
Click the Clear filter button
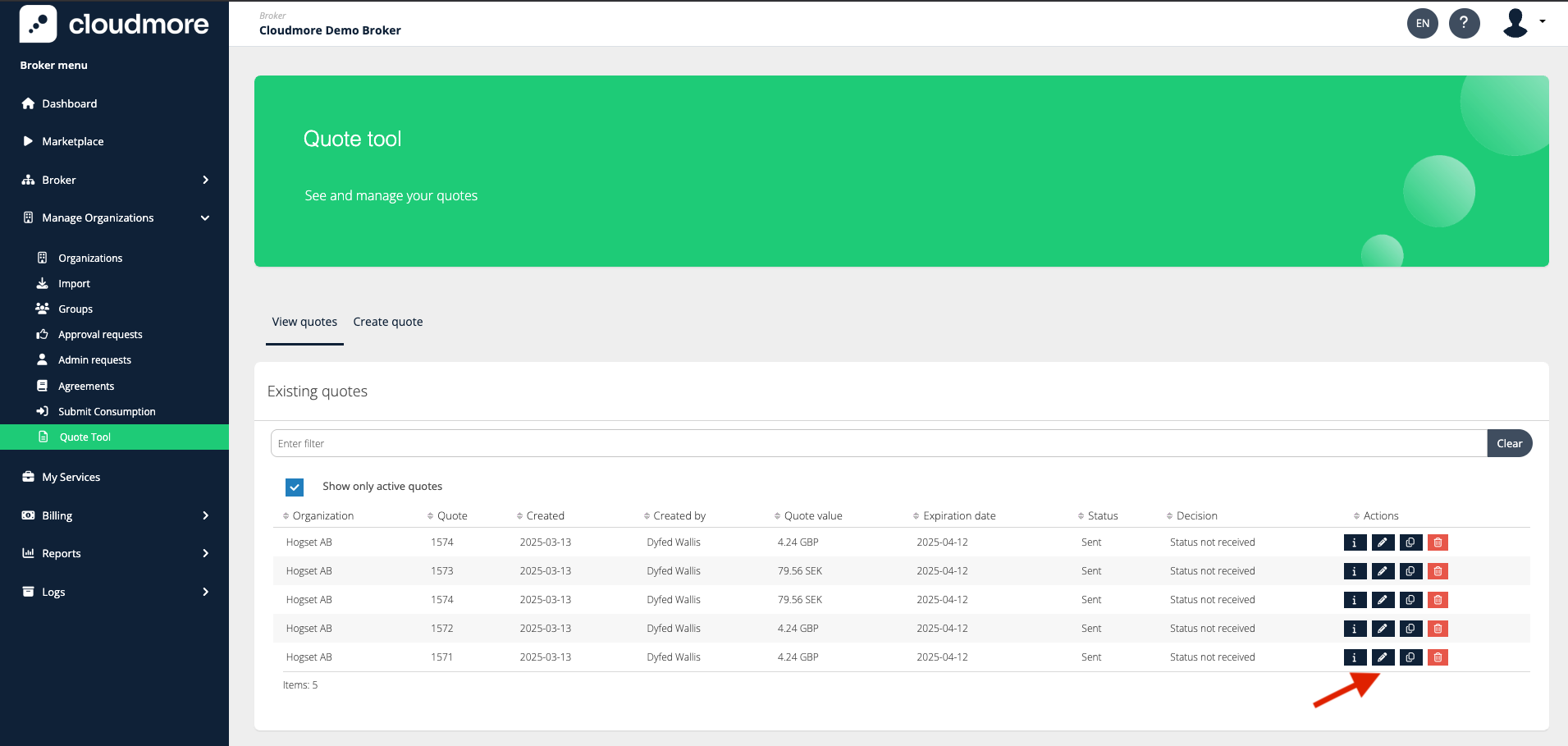1509,443
